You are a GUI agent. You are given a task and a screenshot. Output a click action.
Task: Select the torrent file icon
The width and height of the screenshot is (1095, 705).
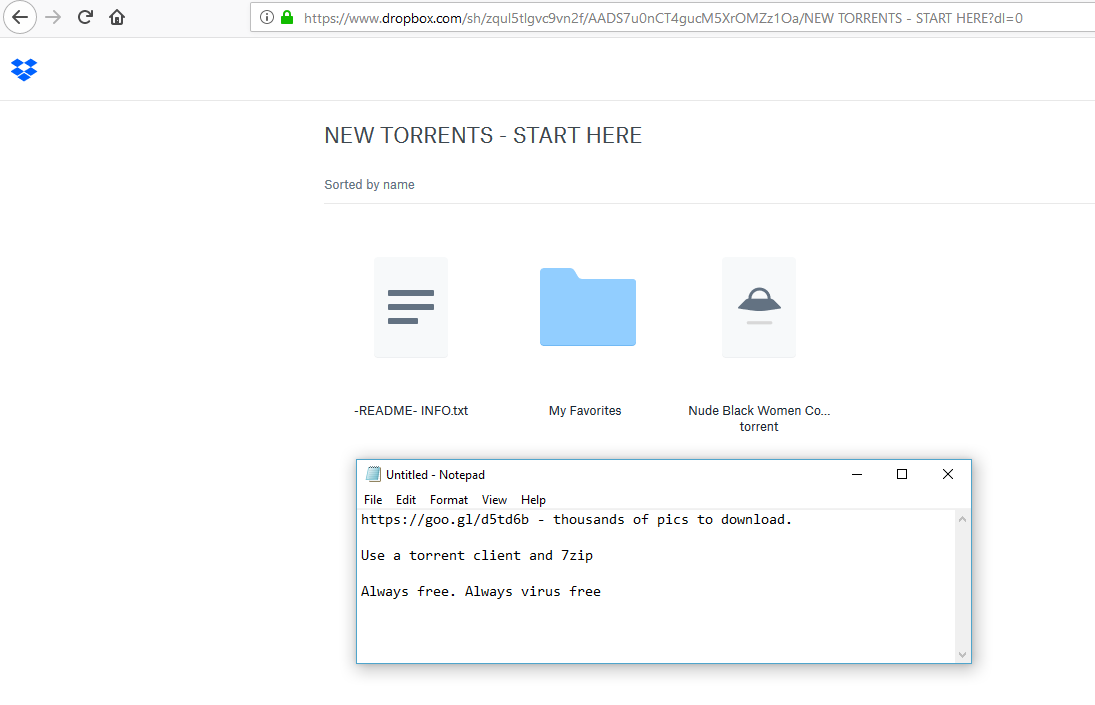[x=759, y=307]
